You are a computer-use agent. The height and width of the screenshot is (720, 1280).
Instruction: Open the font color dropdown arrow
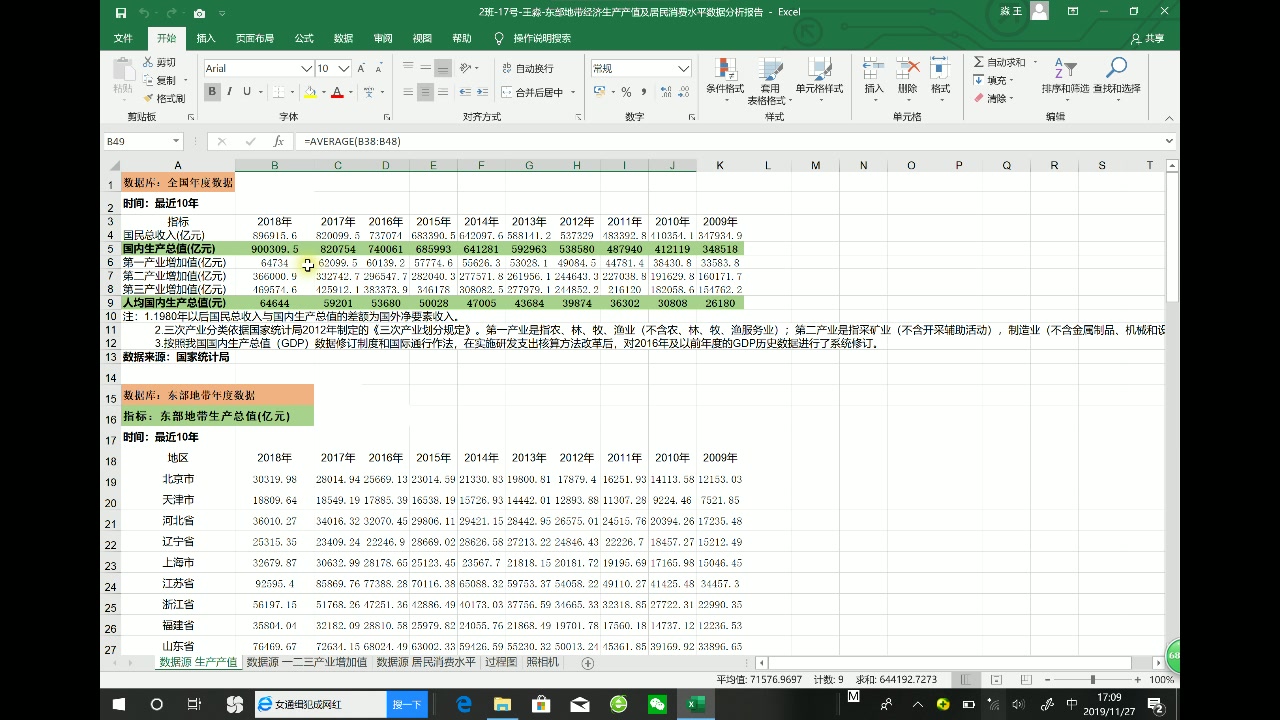(x=350, y=92)
